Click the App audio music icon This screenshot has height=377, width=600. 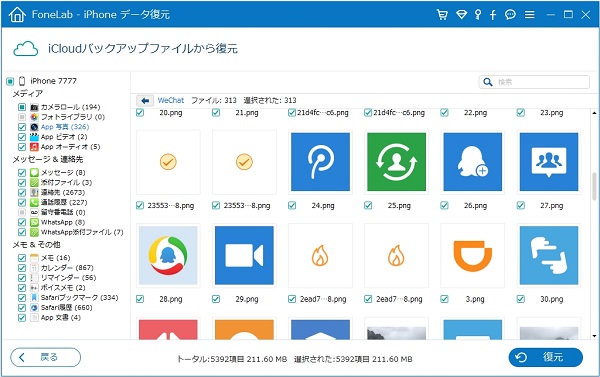(34, 147)
